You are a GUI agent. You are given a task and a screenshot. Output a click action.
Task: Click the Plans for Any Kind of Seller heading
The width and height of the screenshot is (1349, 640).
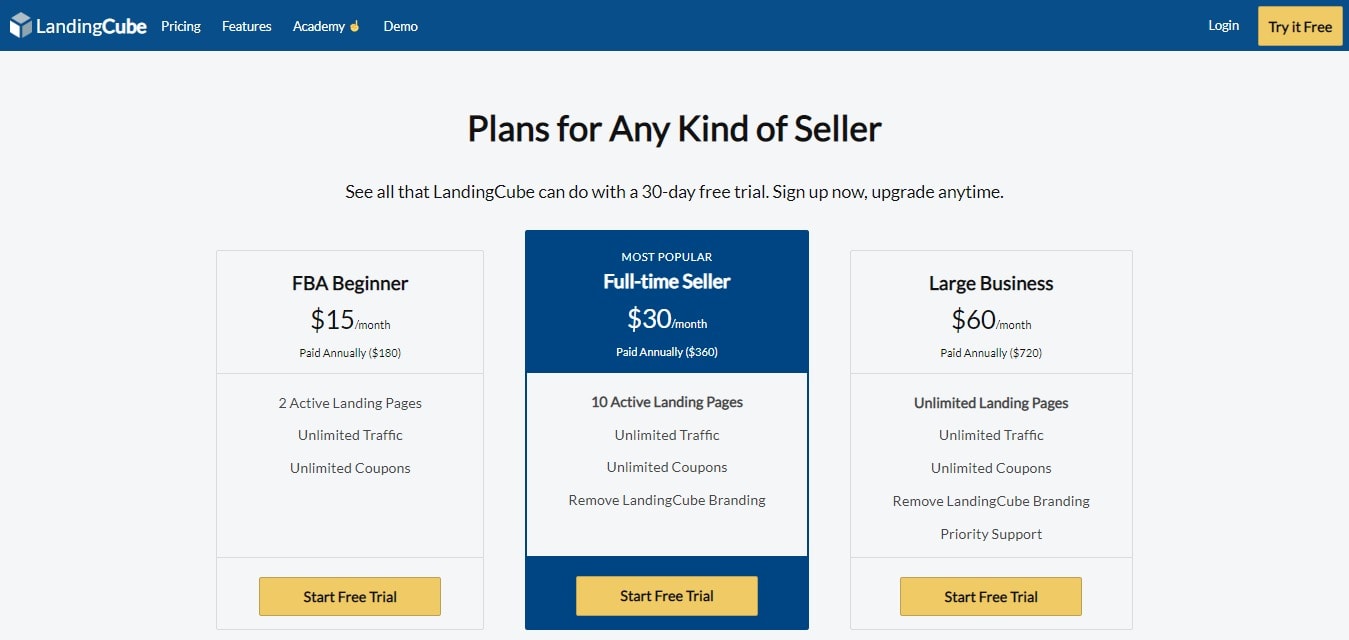[x=675, y=129]
